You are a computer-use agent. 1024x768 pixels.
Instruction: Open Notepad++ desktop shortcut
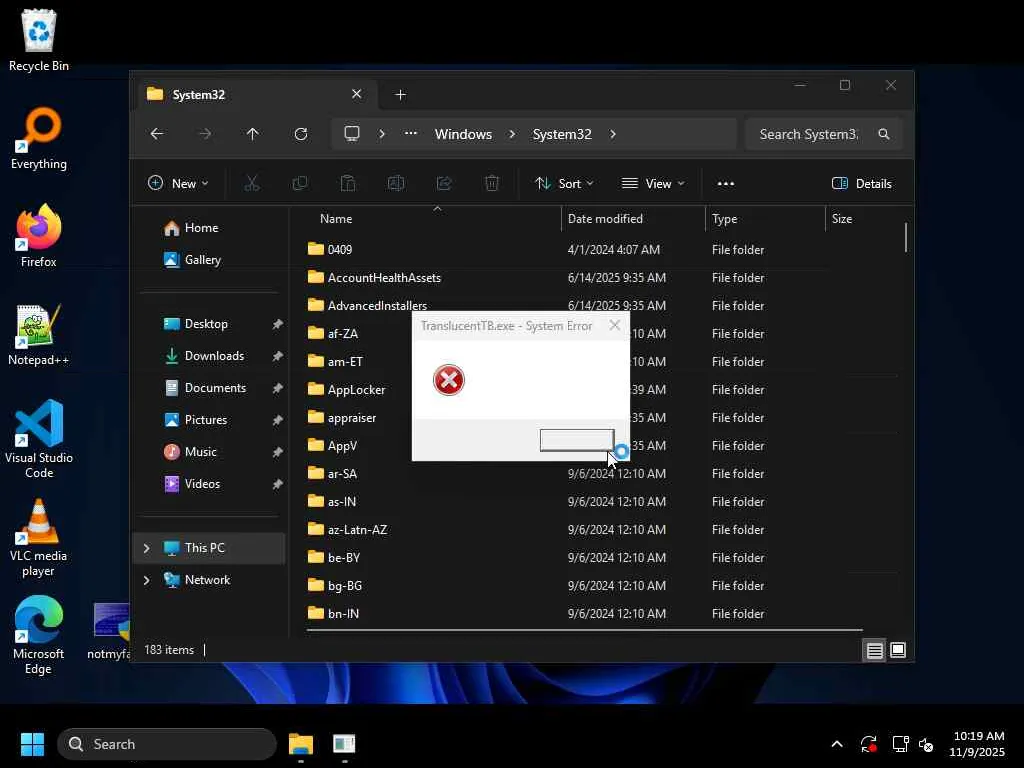click(x=39, y=334)
